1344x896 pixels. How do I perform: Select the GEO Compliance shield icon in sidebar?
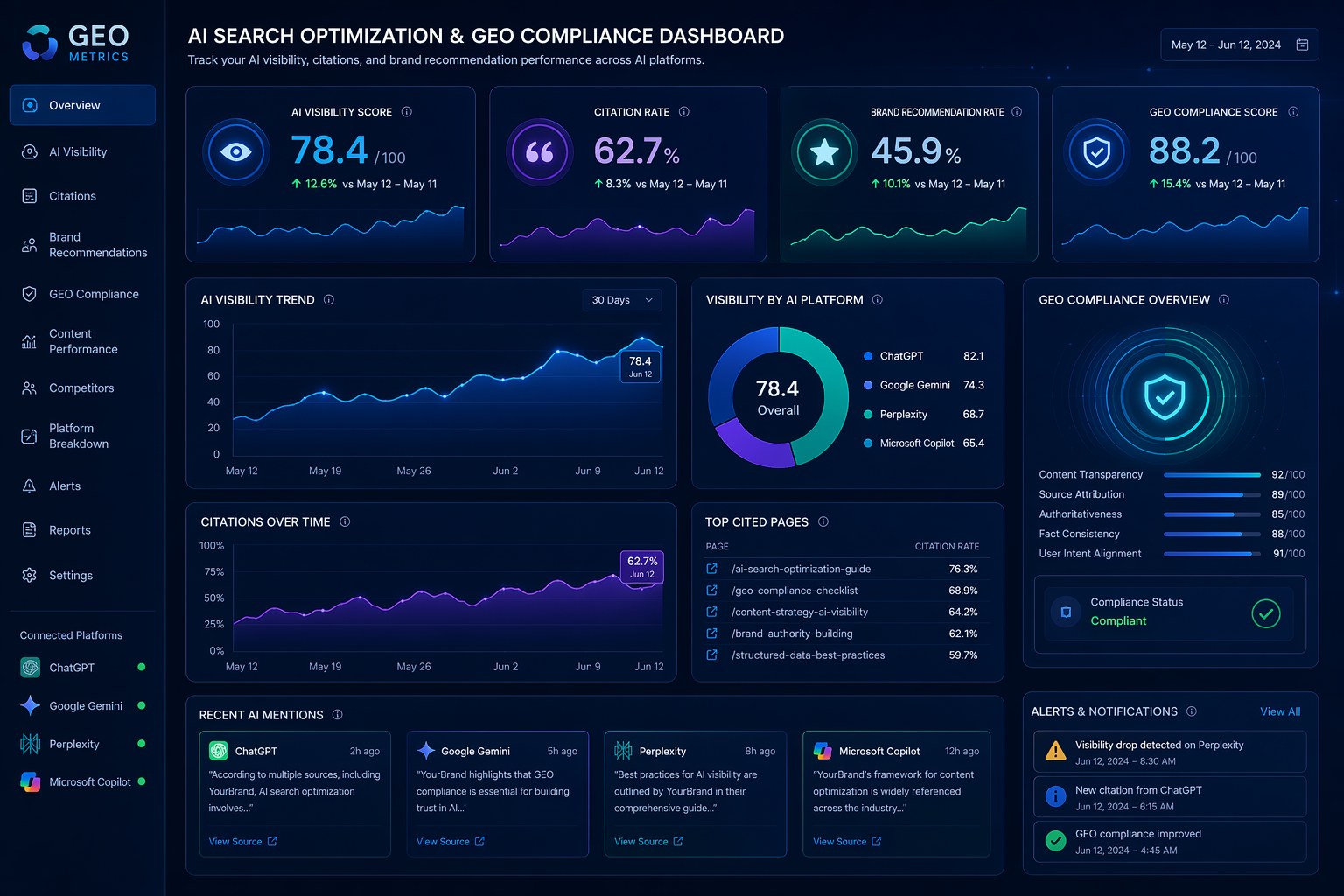click(x=29, y=294)
